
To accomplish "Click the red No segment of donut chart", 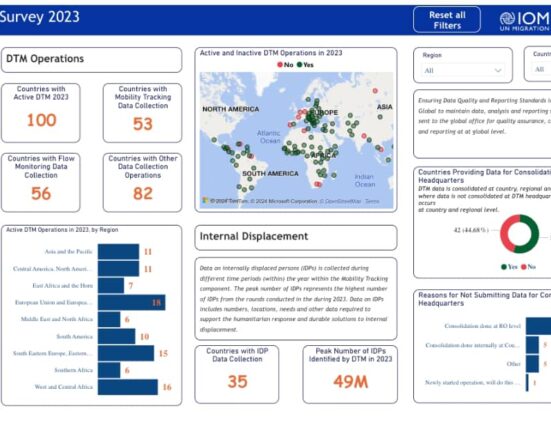I will click(x=505, y=232).
